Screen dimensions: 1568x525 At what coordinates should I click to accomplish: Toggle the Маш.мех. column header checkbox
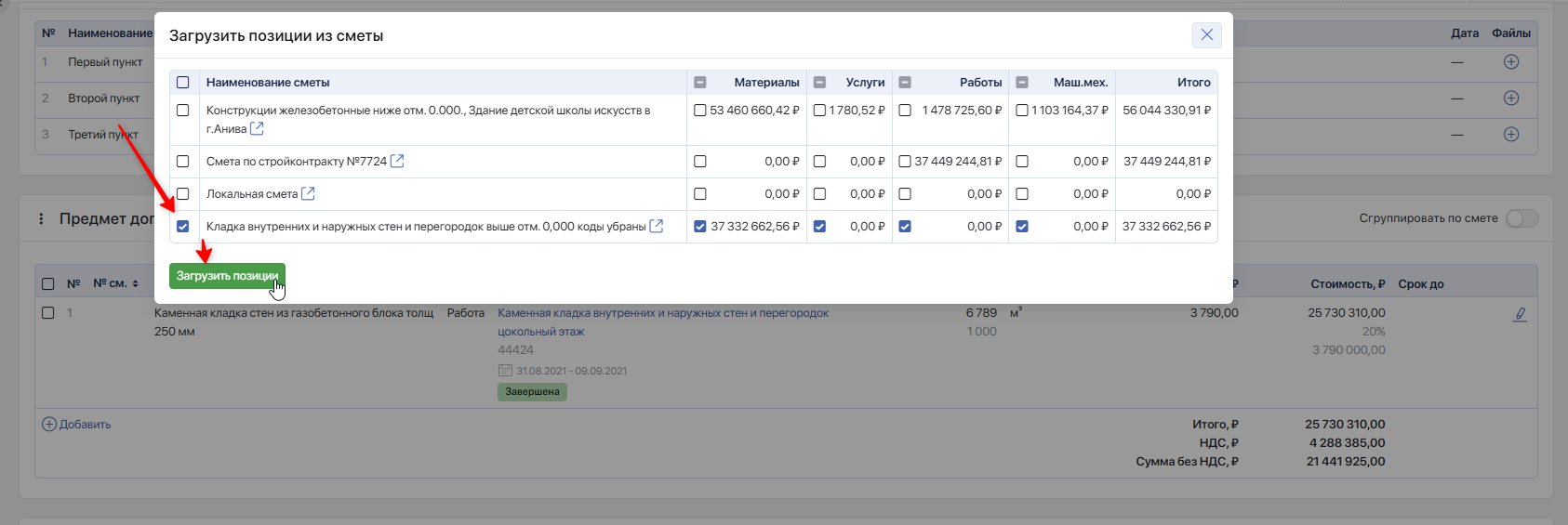pyautogui.click(x=1022, y=82)
